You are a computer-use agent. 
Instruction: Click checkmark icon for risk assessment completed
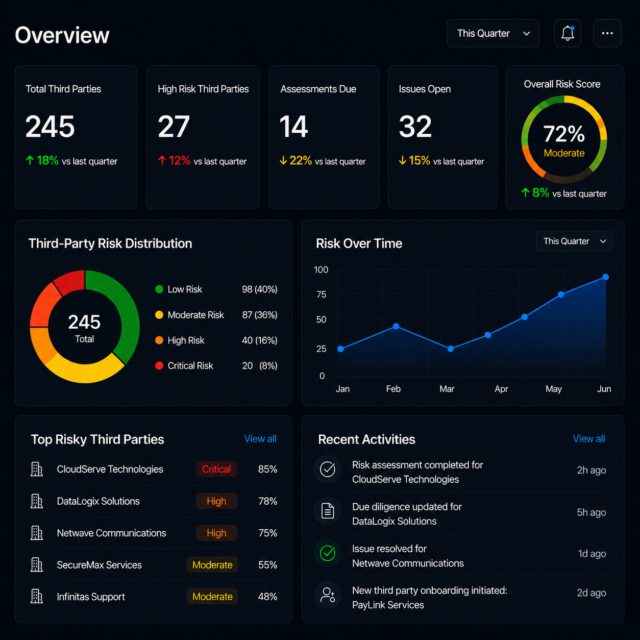click(327, 469)
